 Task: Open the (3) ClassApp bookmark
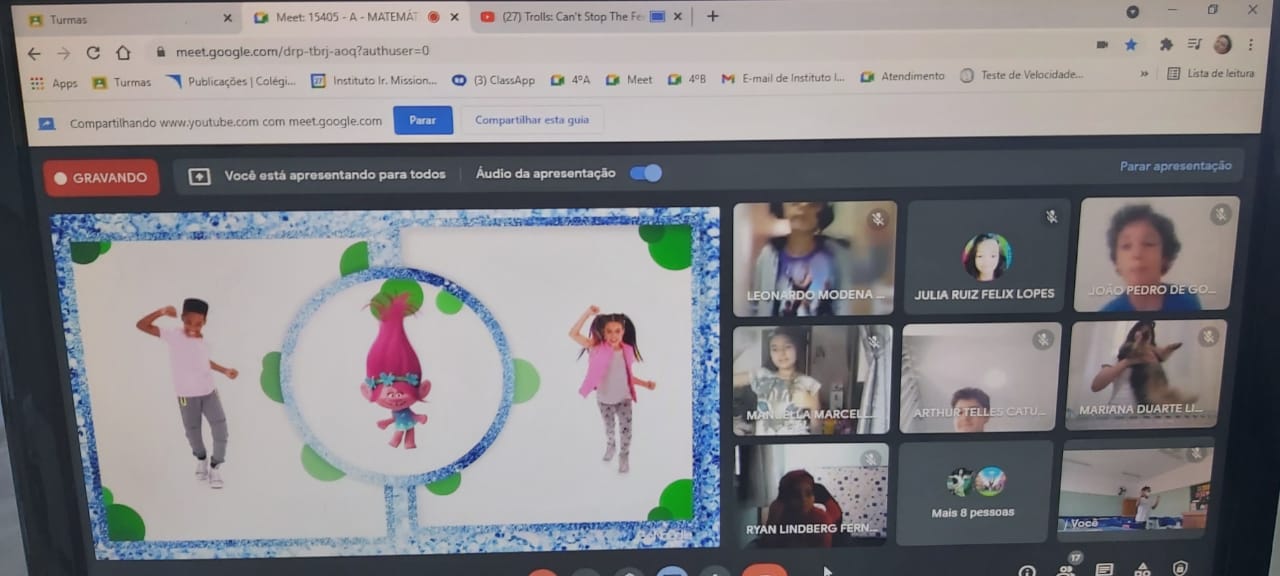[x=494, y=80]
